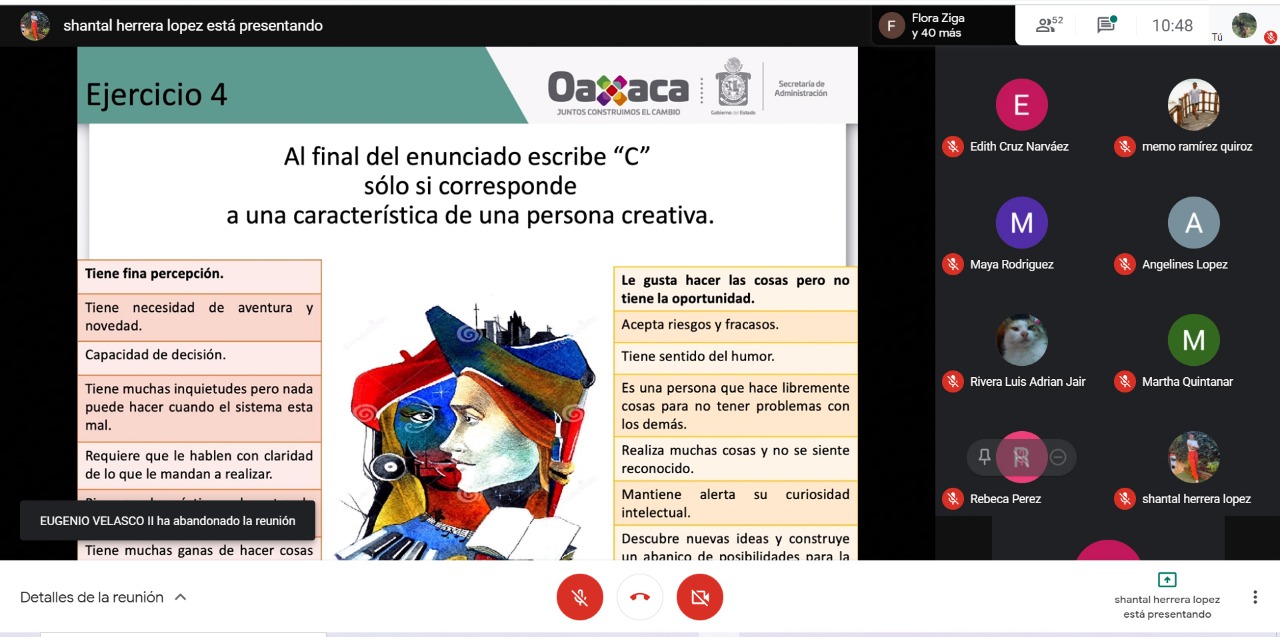Click the mute icon on Rebeca Perez's tile
The width and height of the screenshot is (1280, 637).
[953, 499]
